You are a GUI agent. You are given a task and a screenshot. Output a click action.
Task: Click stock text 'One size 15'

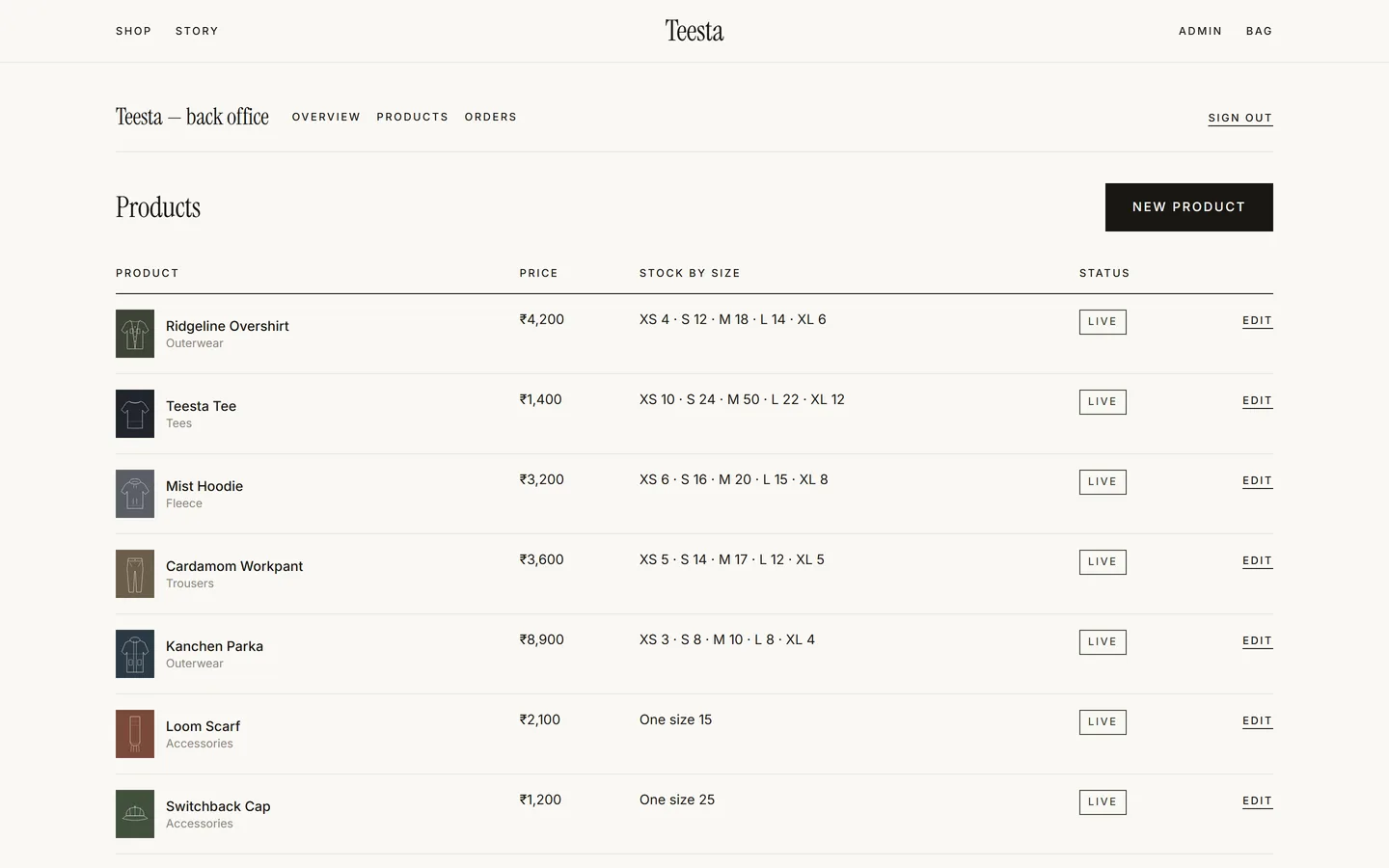click(x=676, y=719)
